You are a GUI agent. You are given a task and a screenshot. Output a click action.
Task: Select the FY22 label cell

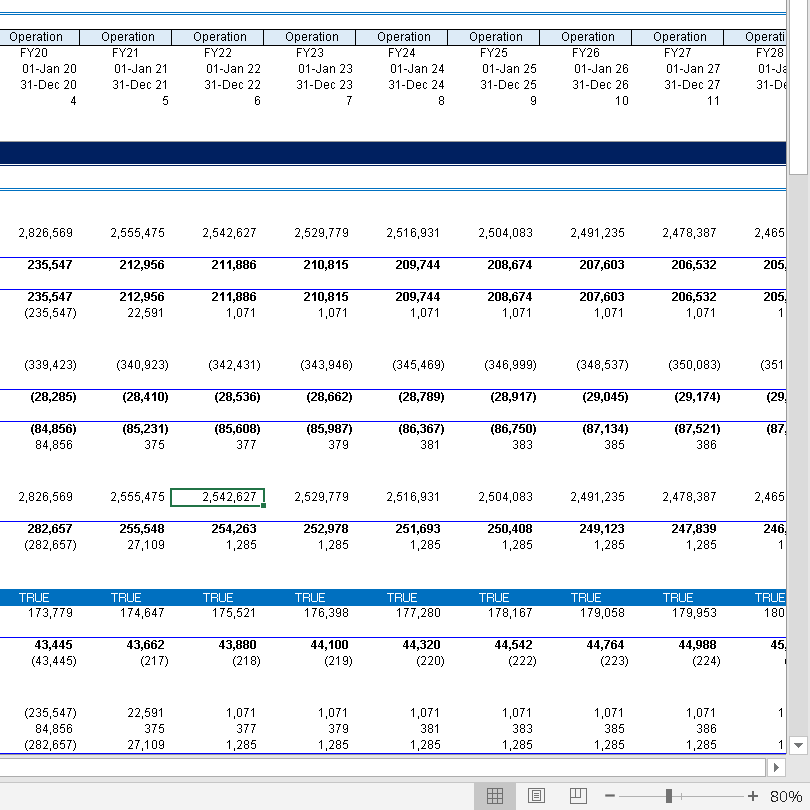click(217, 53)
